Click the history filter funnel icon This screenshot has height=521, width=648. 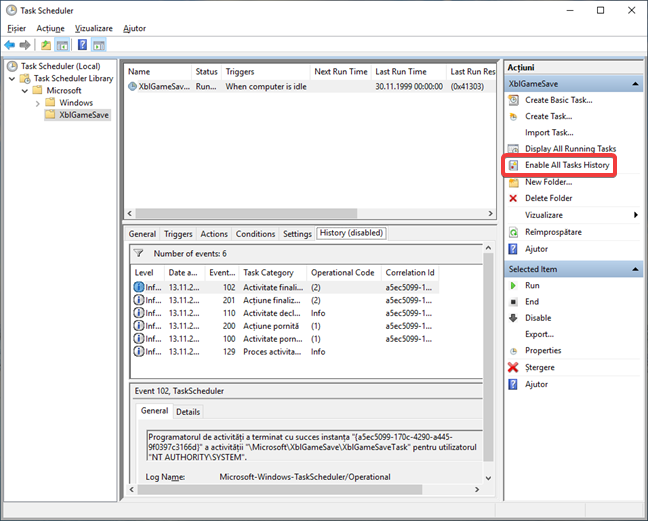coord(138,253)
